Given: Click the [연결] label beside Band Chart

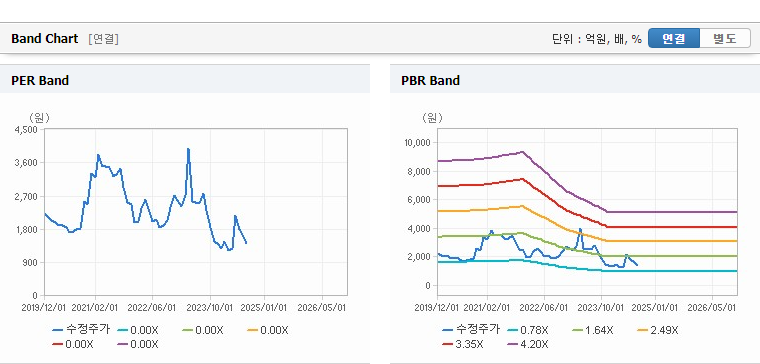Looking at the screenshot, I should 104,39.
